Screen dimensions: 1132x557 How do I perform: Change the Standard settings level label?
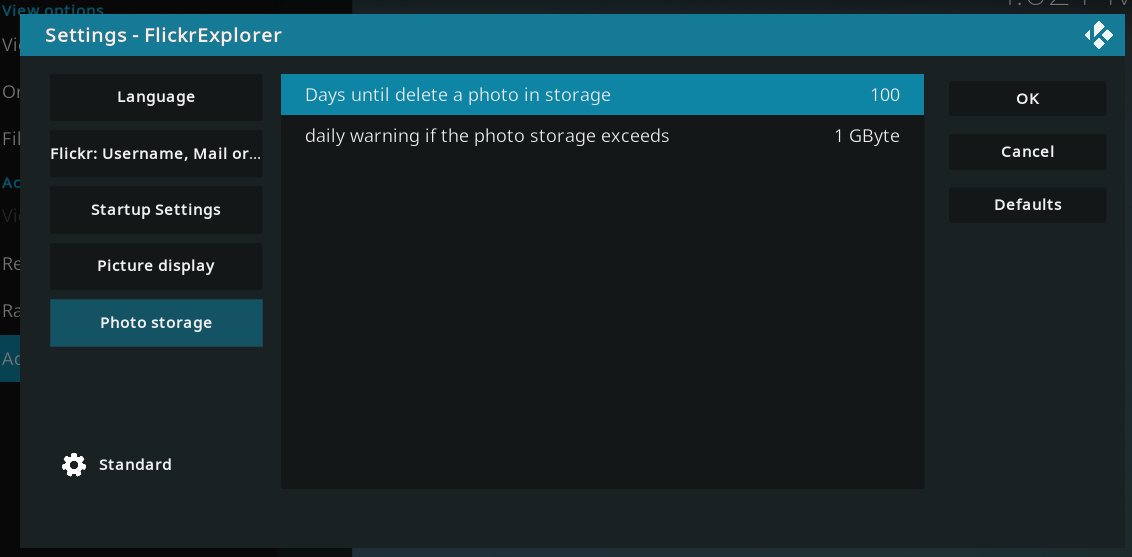[135, 465]
